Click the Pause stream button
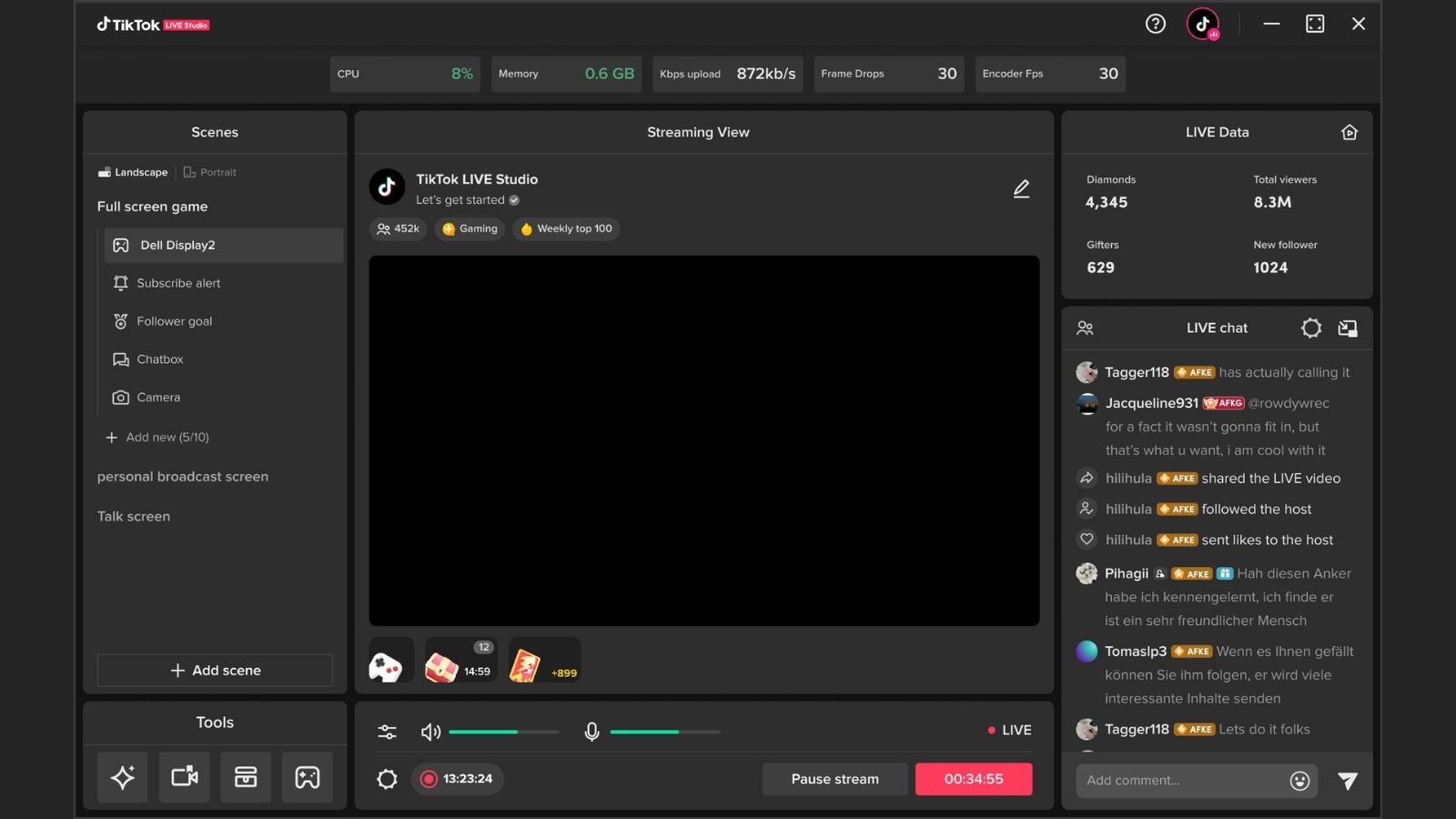Viewport: 1456px width, 819px height. [834, 779]
